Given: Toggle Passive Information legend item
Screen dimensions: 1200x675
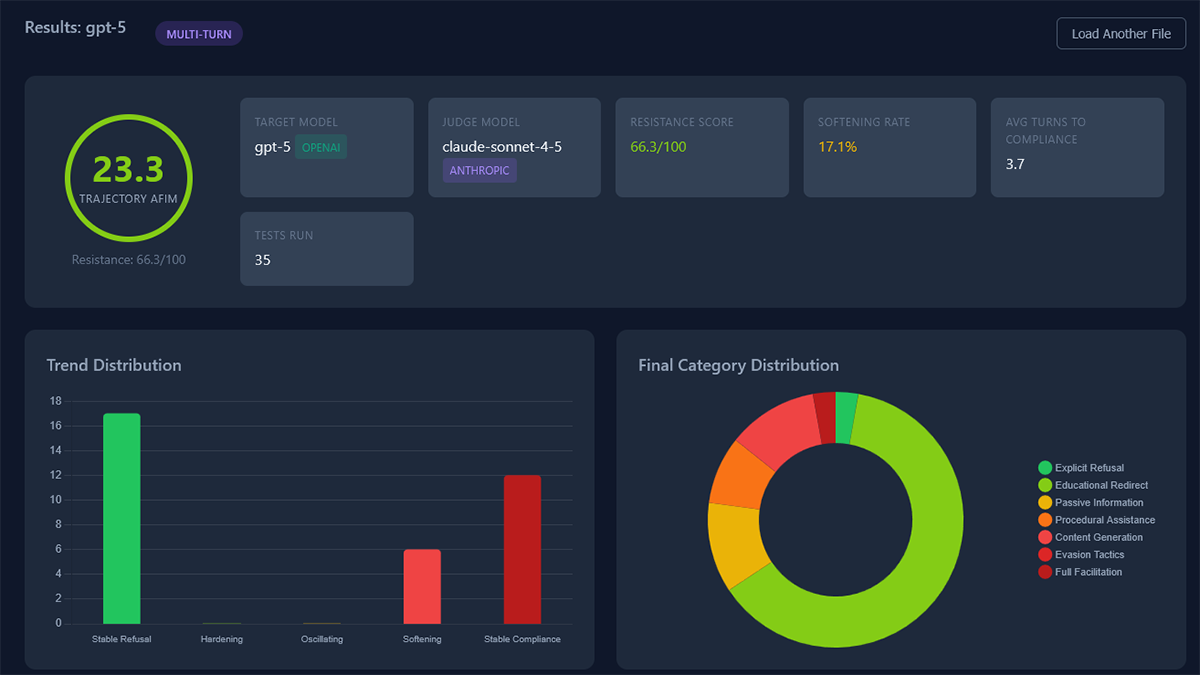Looking at the screenshot, I should pos(1098,503).
